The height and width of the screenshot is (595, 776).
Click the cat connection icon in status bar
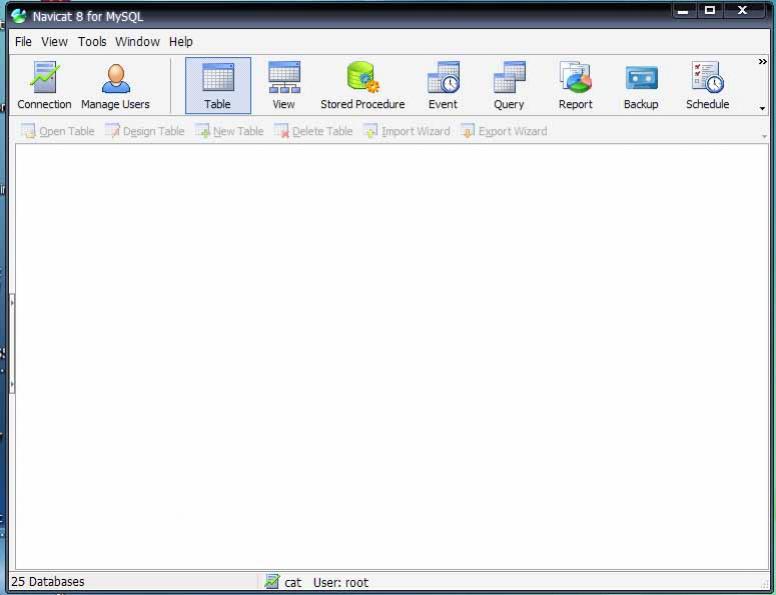pos(272,581)
